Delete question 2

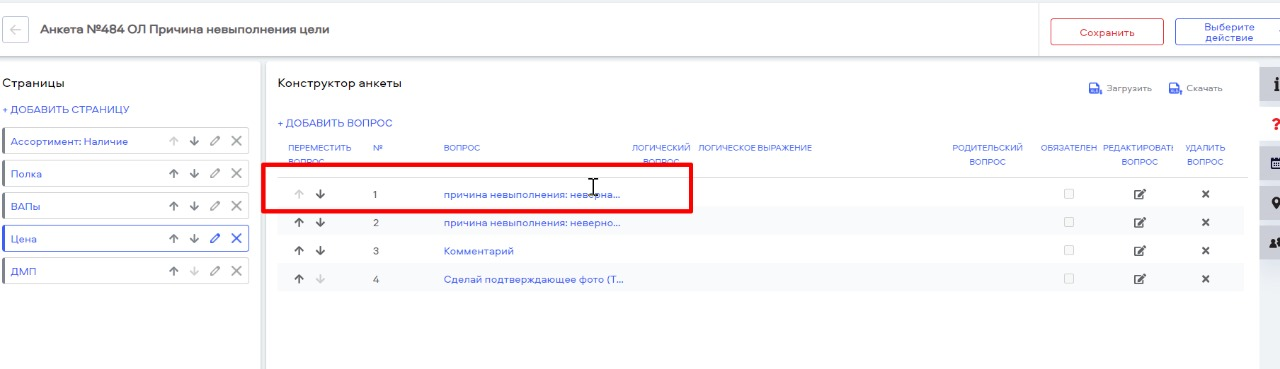tap(1205, 222)
